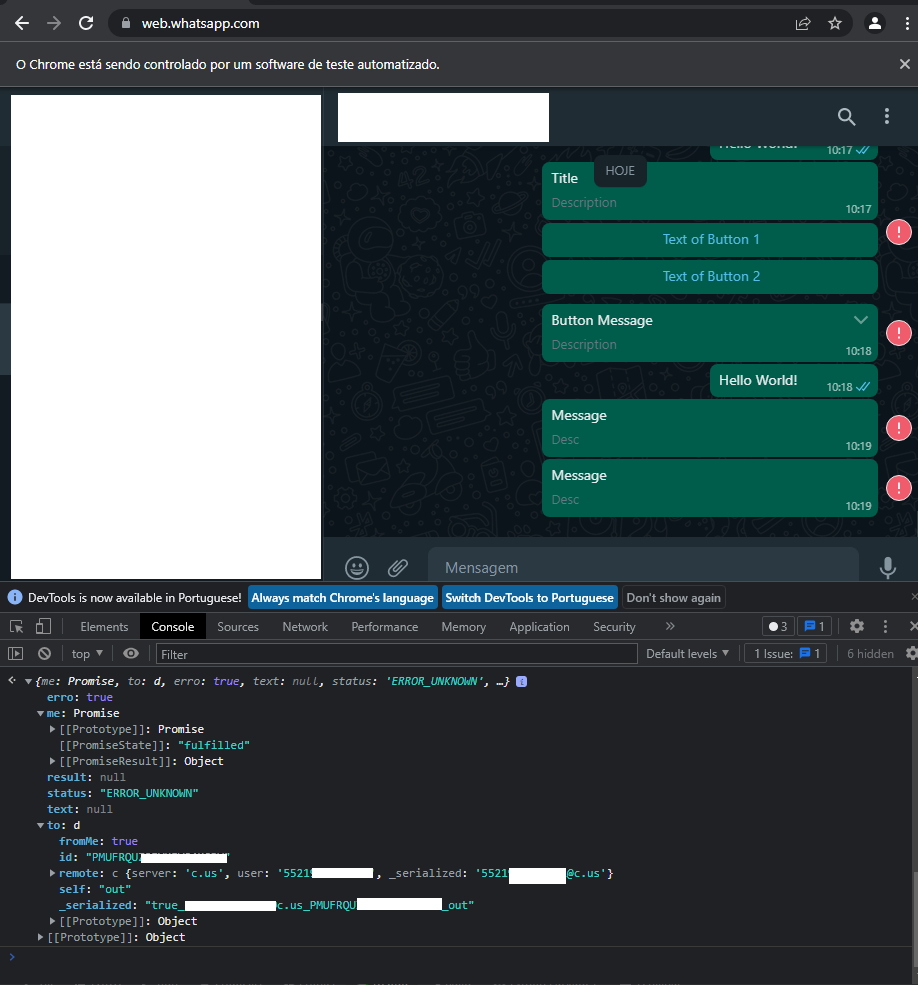The image size is (919, 986).
Task: Expand [[PromiseResult]]: Object
Action: coord(53,762)
